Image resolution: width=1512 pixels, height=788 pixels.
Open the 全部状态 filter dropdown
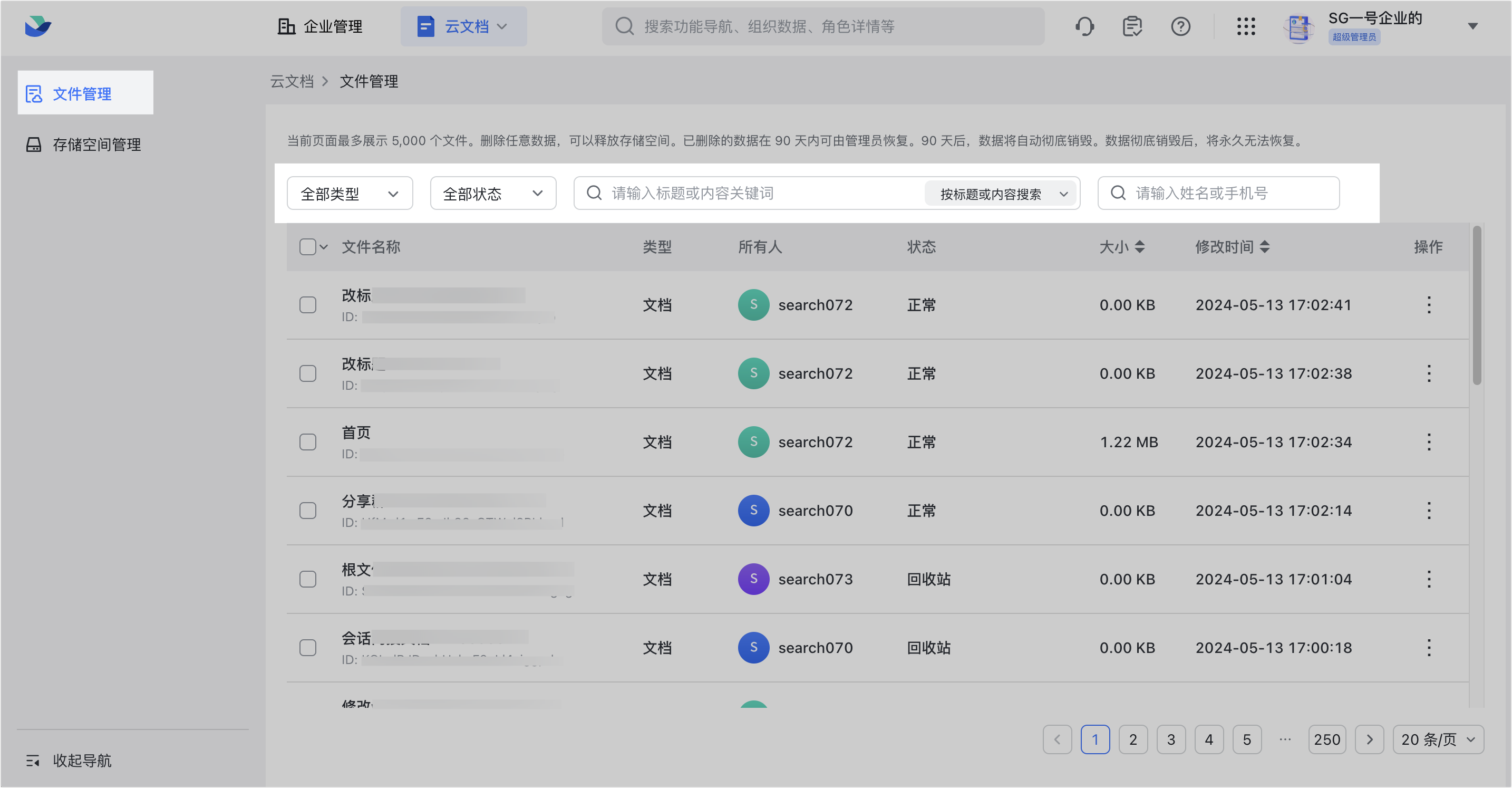[x=493, y=193]
